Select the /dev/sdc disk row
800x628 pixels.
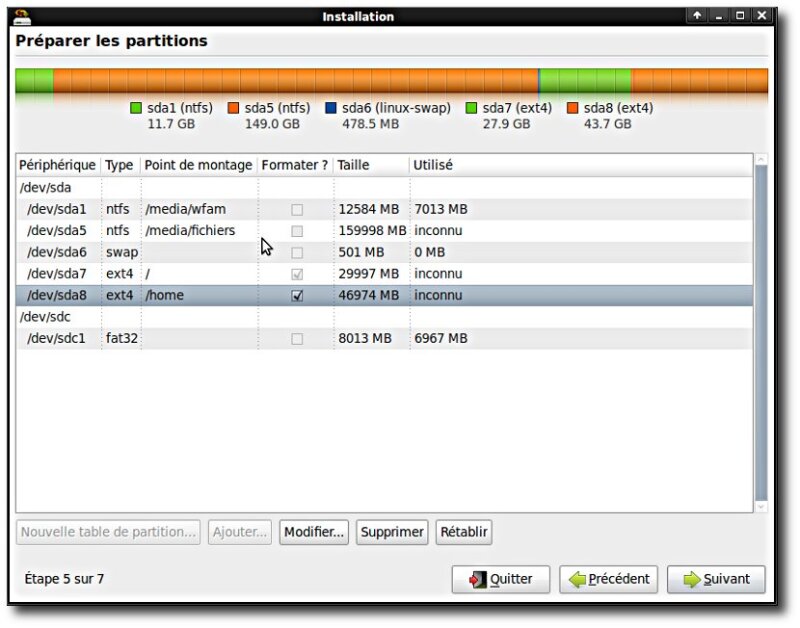[384, 317]
